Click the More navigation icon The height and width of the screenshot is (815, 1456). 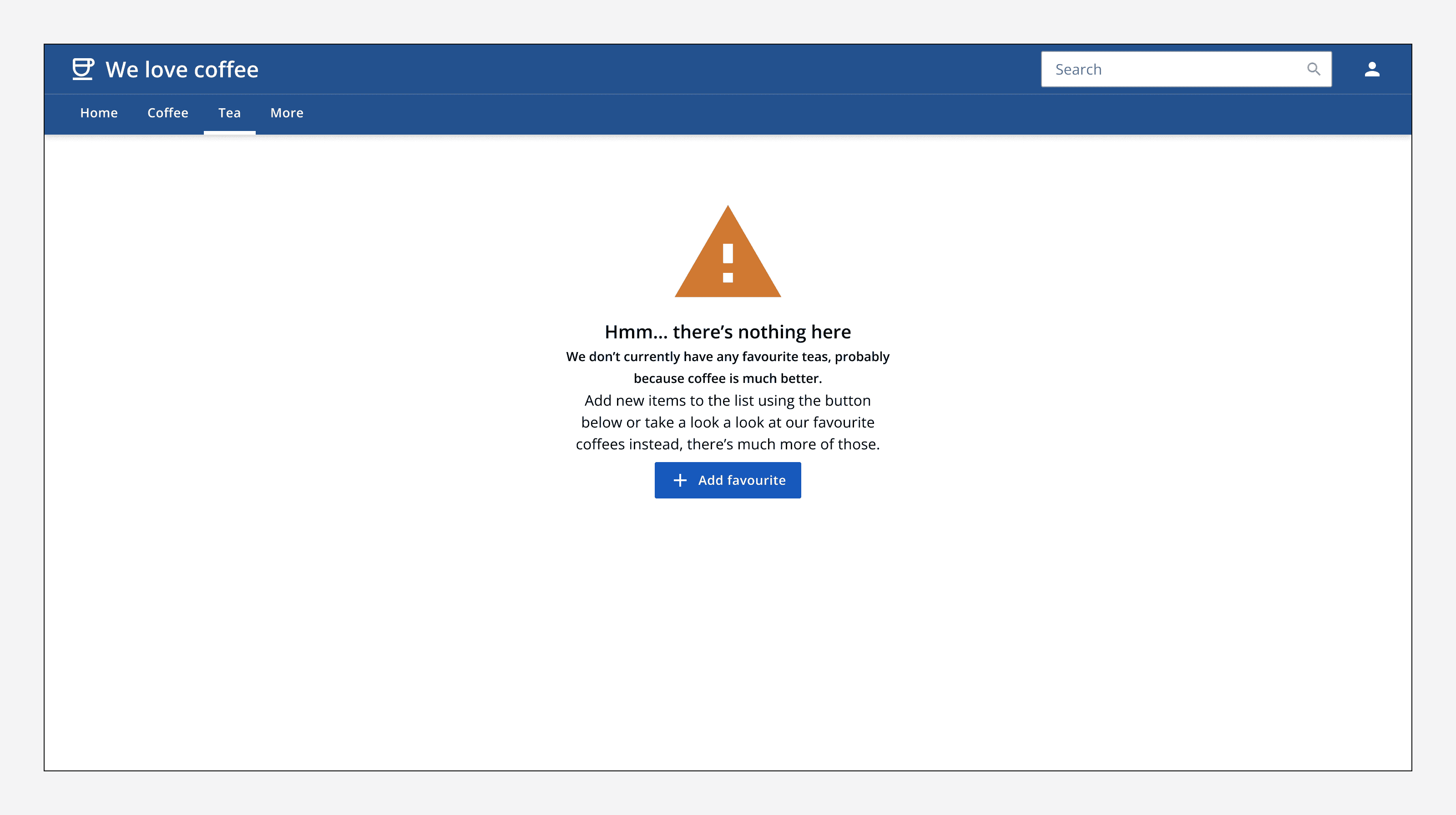[287, 112]
